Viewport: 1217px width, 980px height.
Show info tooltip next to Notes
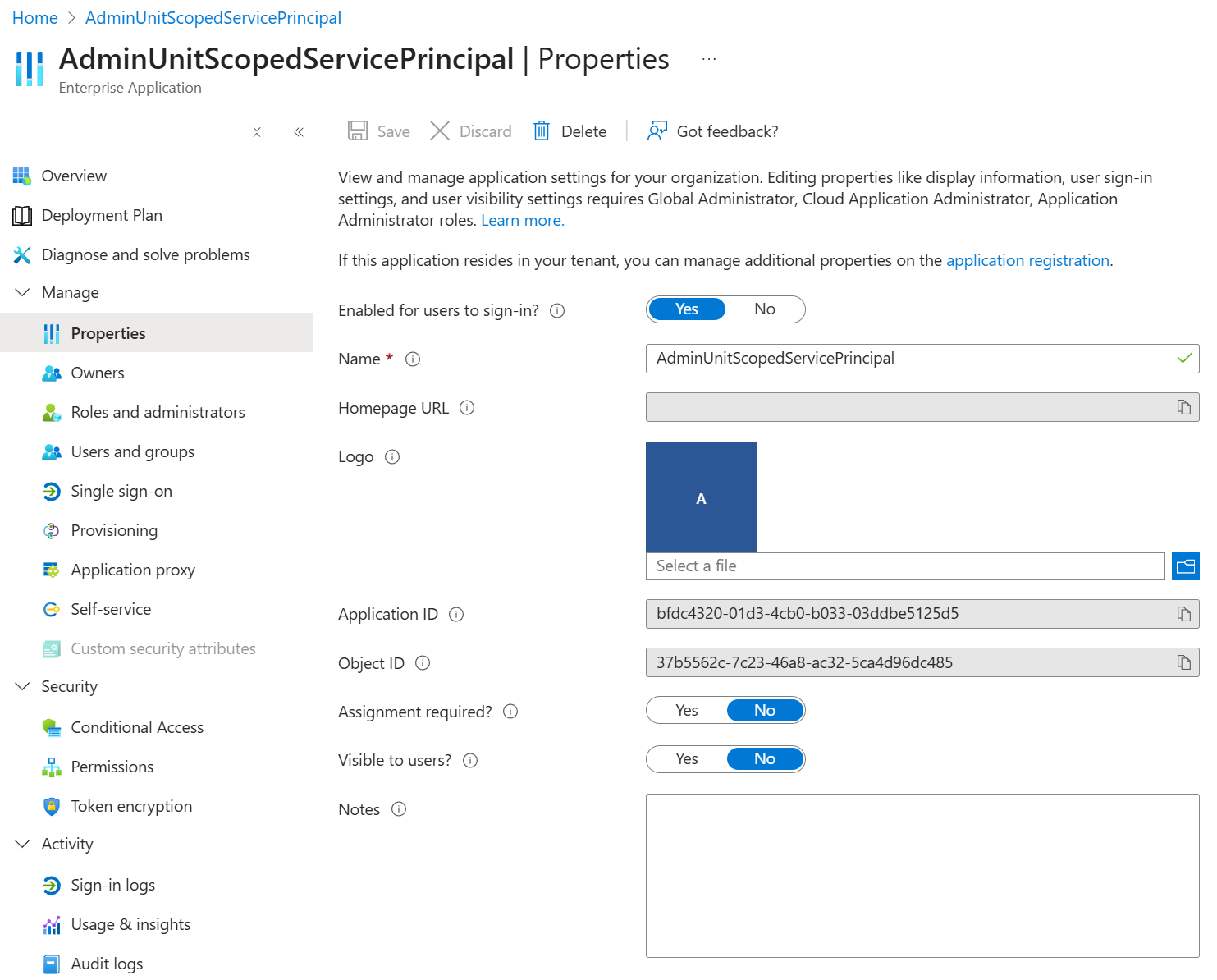[399, 809]
